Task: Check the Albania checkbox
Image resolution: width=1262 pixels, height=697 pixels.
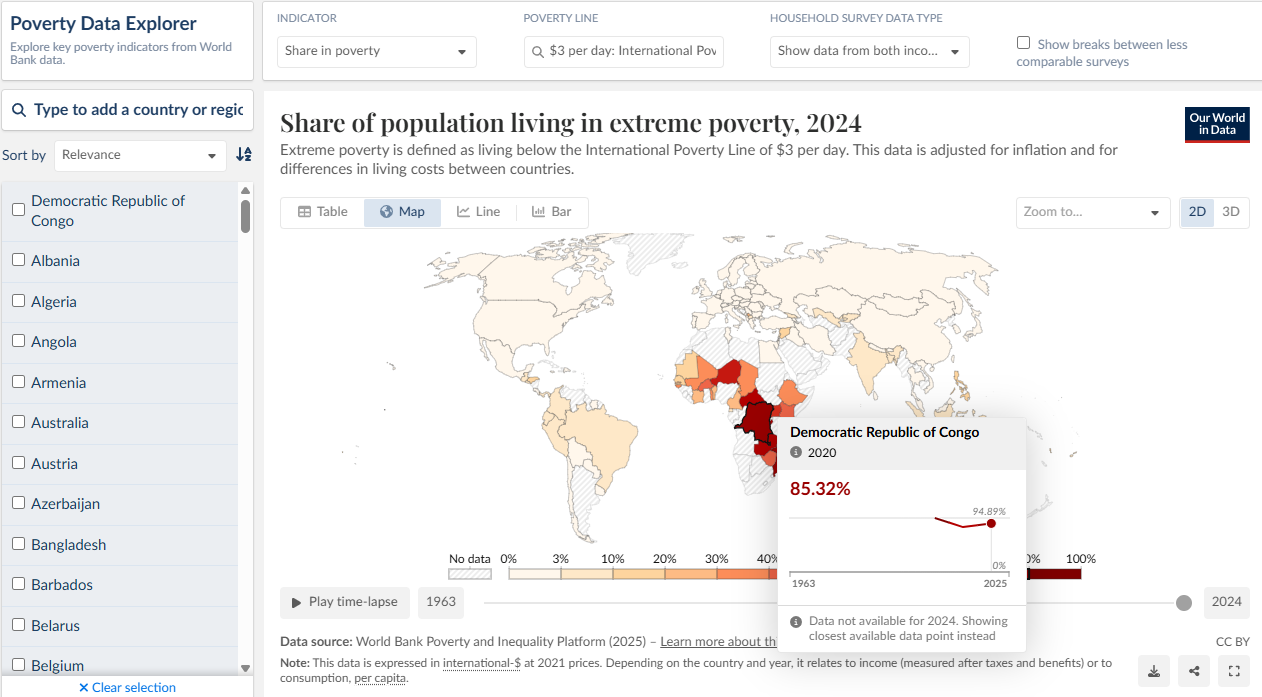Action: point(18,260)
